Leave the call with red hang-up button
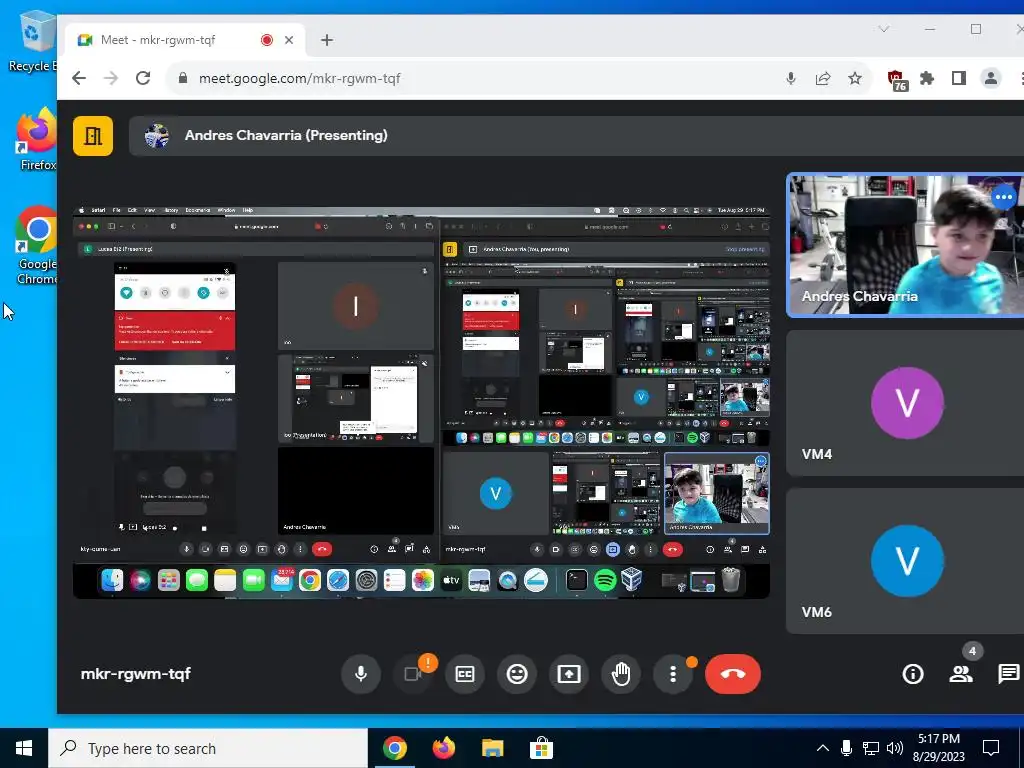This screenshot has width=1024, height=768. [x=733, y=674]
